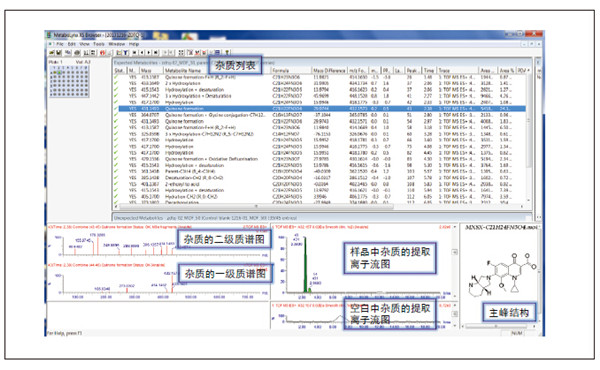Click the print toolbar icon

pos(77,52)
